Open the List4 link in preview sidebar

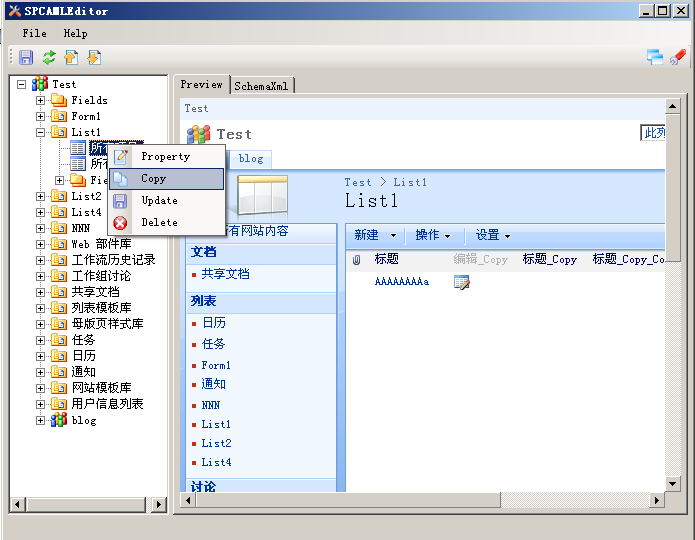pos(216,462)
